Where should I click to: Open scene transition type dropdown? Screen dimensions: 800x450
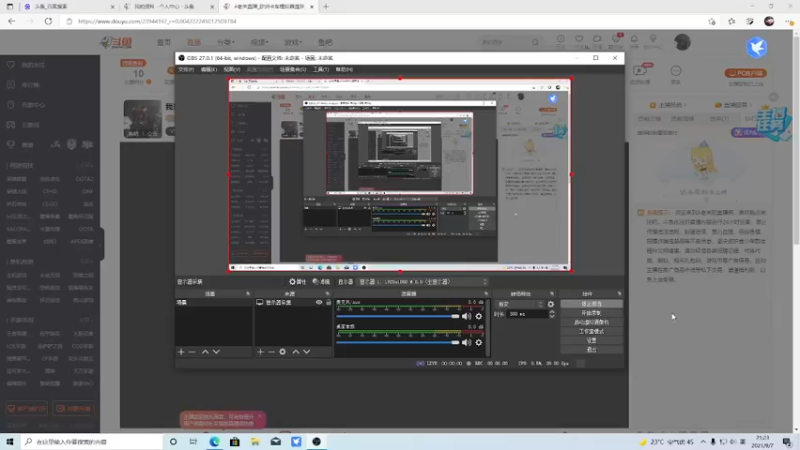click(x=520, y=304)
